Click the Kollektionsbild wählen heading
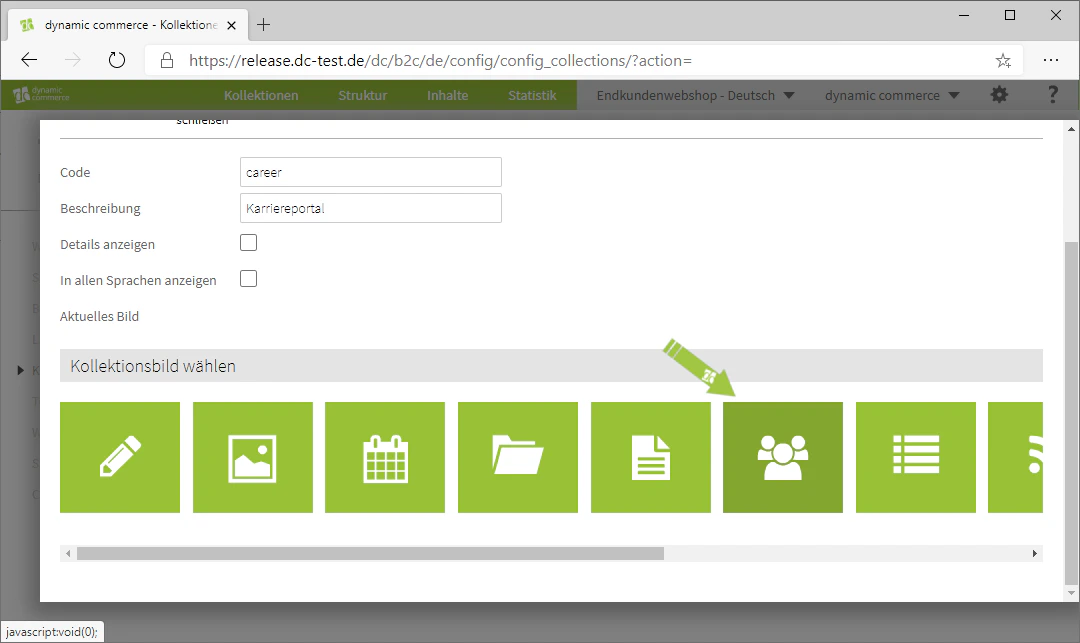1080x643 pixels. 153,366
